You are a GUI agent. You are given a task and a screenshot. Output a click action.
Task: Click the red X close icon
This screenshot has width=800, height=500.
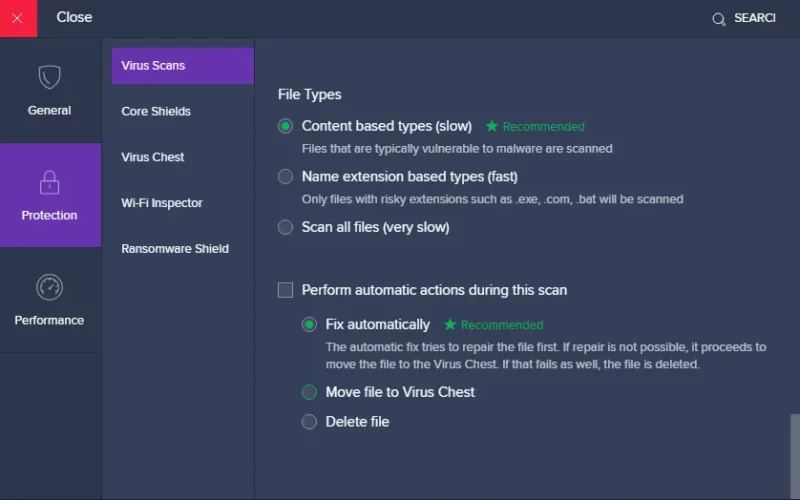click(17, 18)
